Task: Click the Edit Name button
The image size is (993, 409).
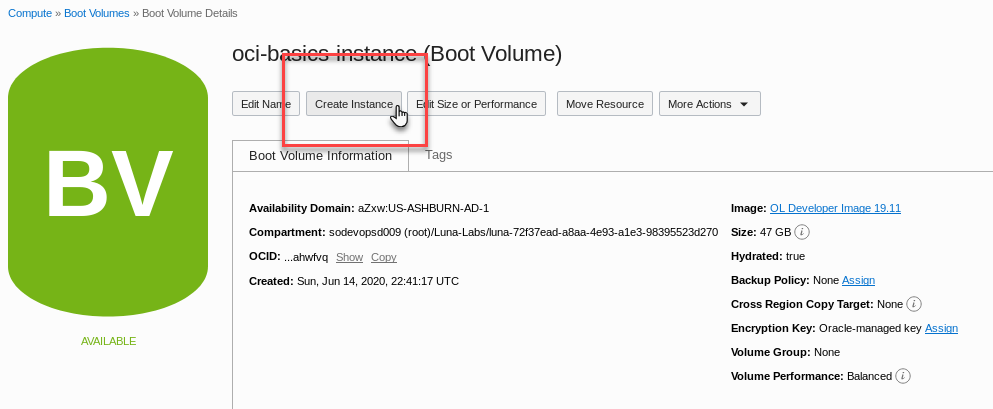Action: [x=266, y=104]
